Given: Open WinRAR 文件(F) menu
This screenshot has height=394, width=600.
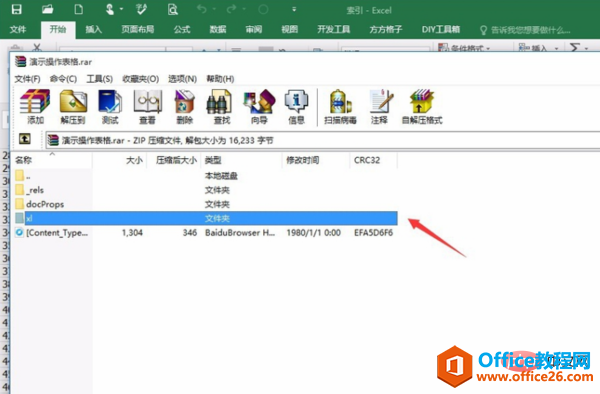Looking at the screenshot, I should tap(28, 79).
